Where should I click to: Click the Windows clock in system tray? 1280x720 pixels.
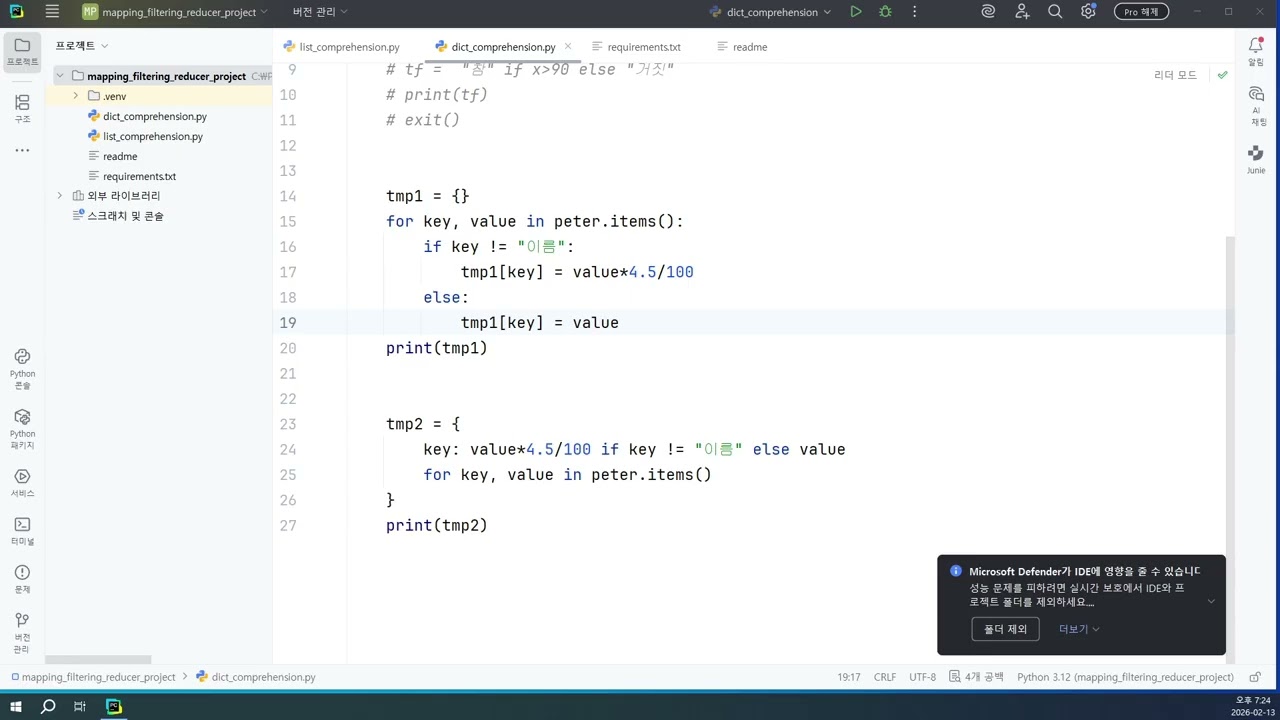coord(1251,706)
